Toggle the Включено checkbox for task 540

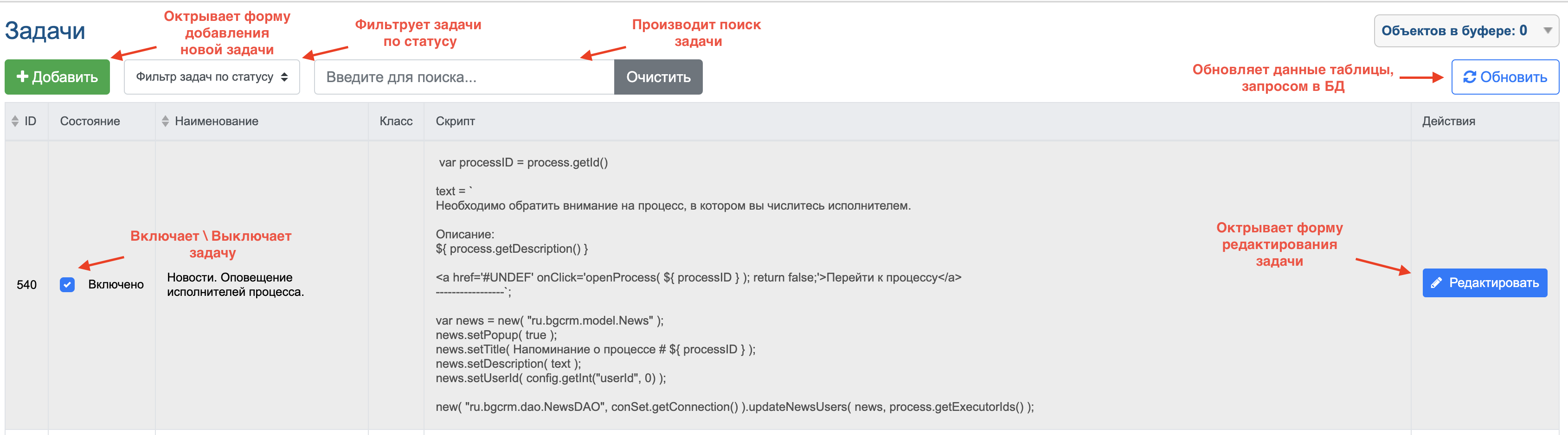(68, 284)
